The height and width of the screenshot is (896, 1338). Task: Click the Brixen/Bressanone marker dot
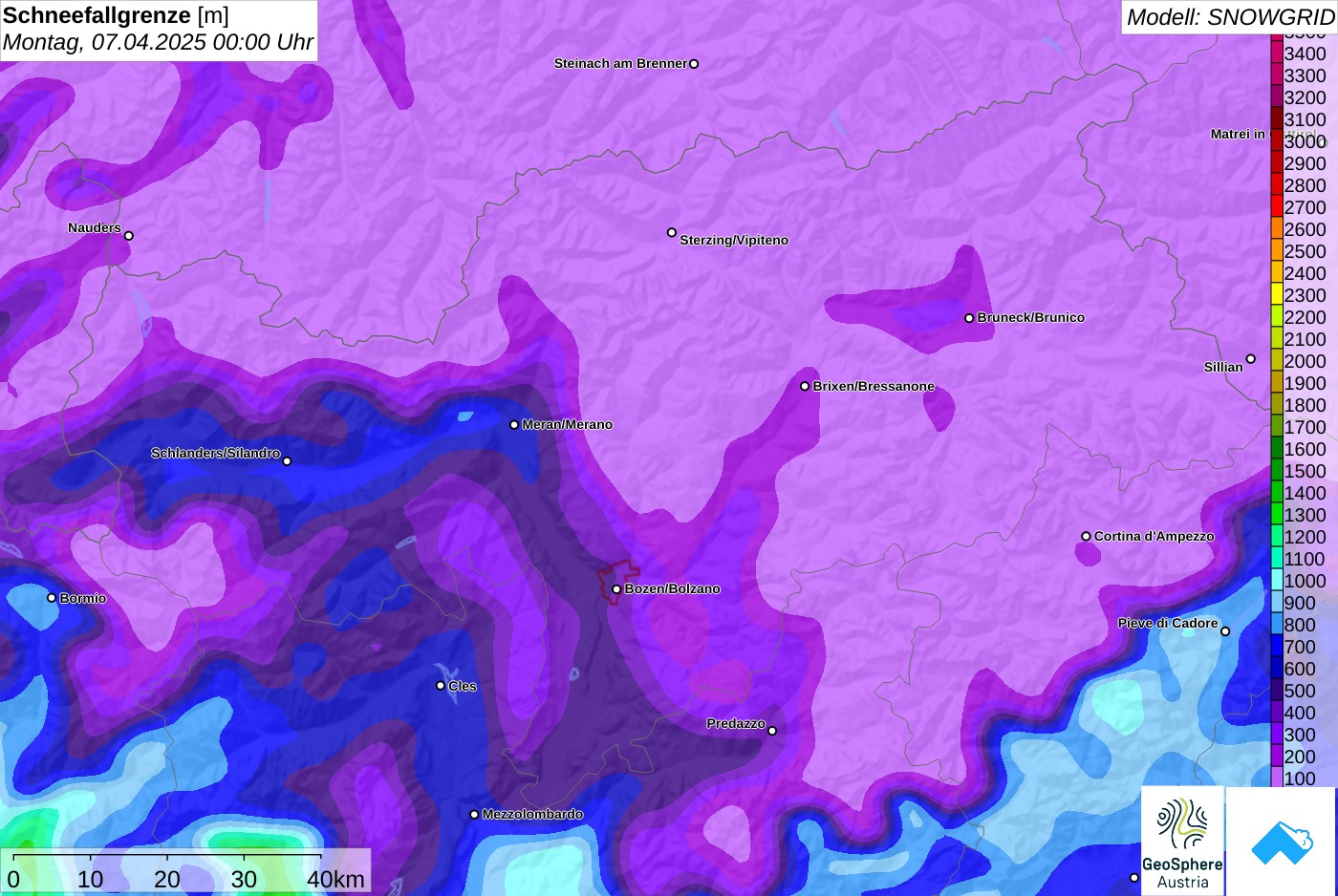(805, 386)
